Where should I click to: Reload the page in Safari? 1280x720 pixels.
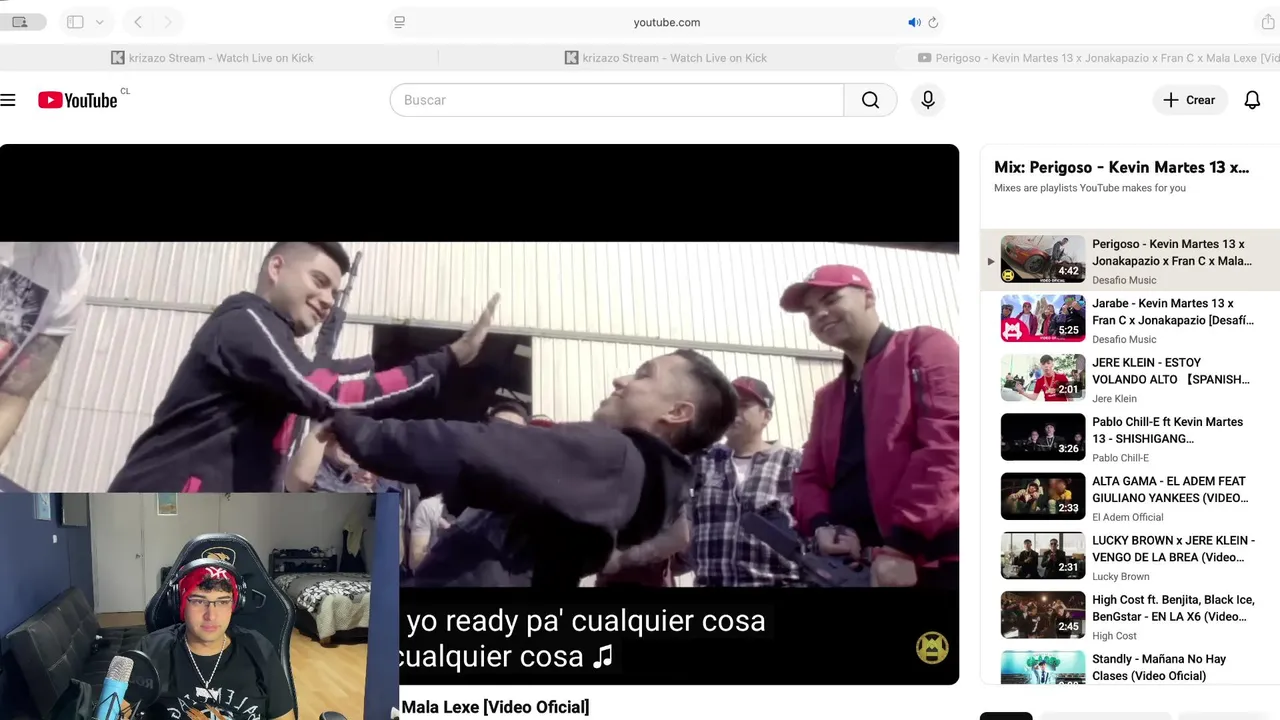click(933, 22)
